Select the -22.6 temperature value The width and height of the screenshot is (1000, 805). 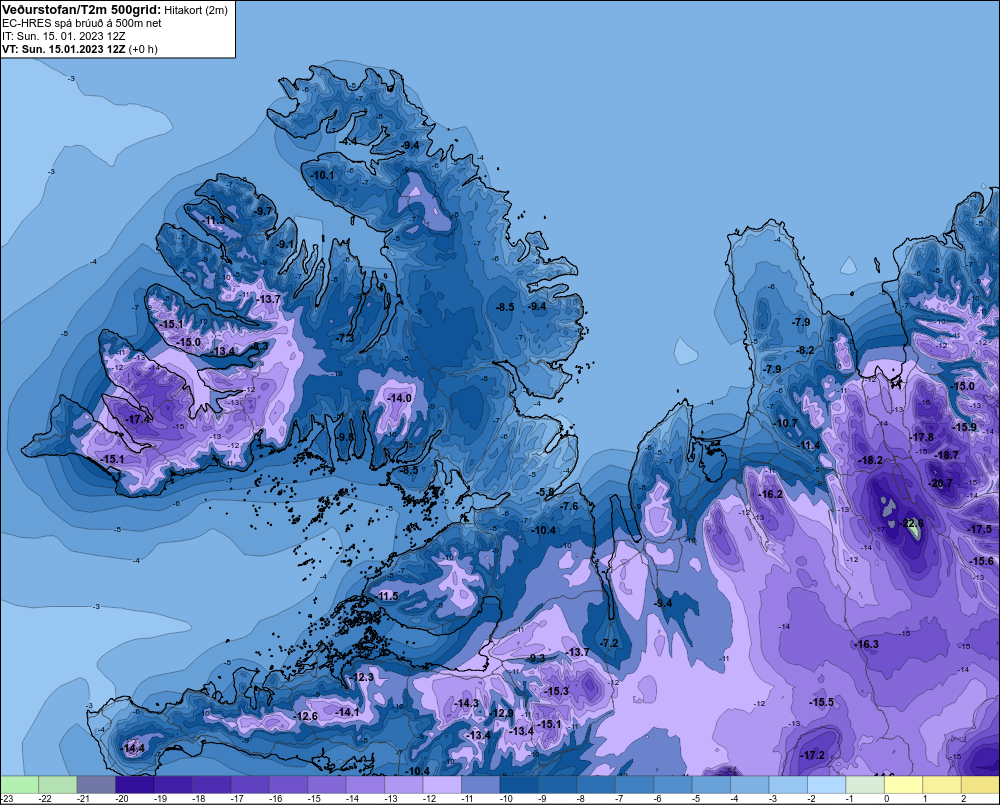click(911, 523)
